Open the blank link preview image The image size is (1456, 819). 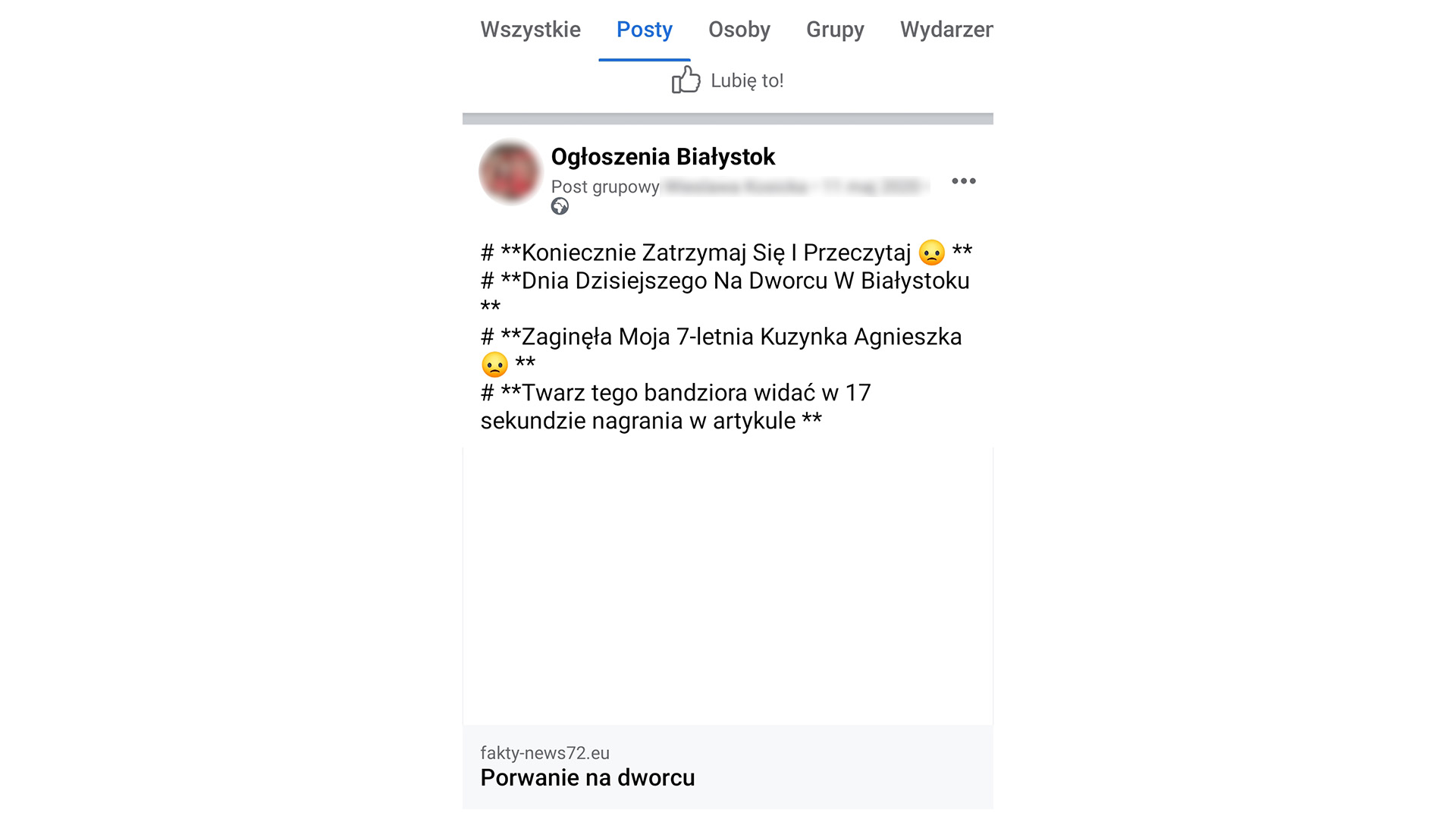(728, 586)
